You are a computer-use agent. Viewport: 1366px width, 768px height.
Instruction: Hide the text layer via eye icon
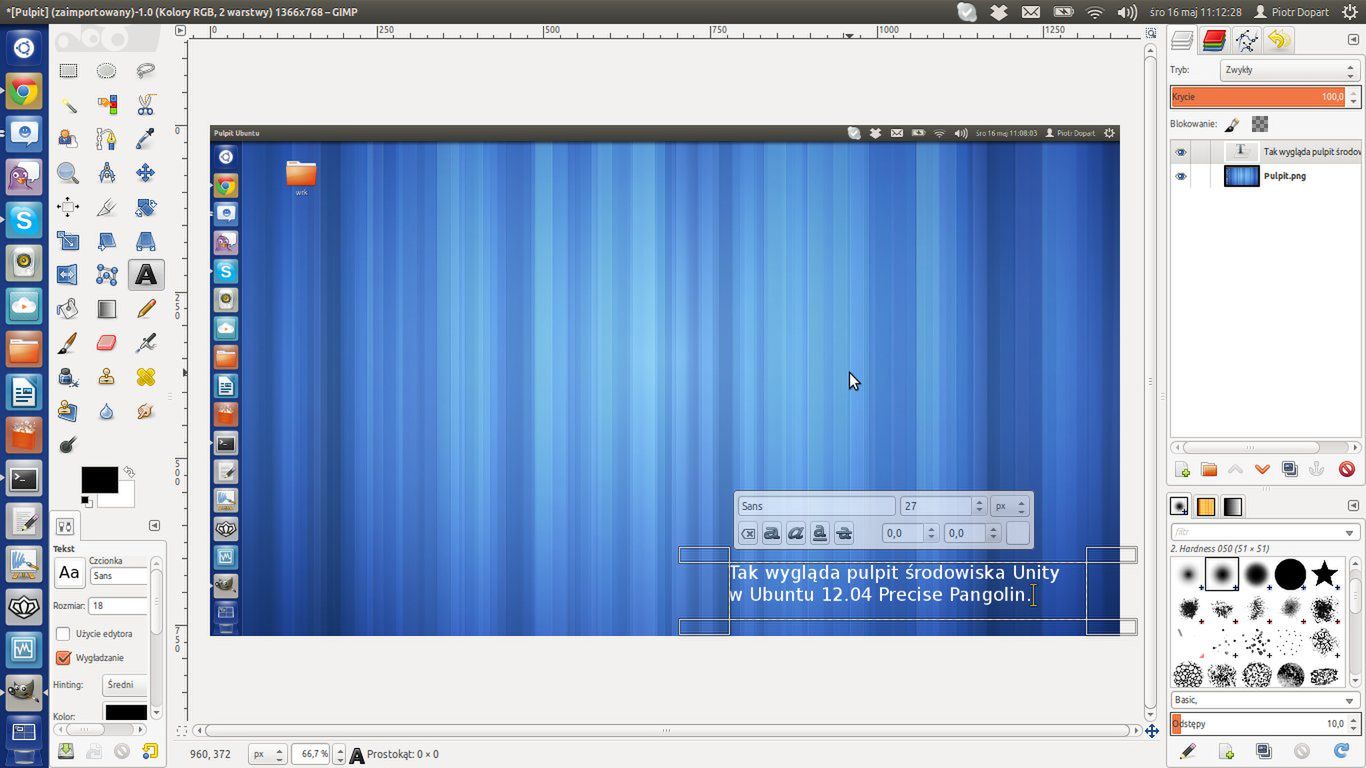coord(1181,152)
